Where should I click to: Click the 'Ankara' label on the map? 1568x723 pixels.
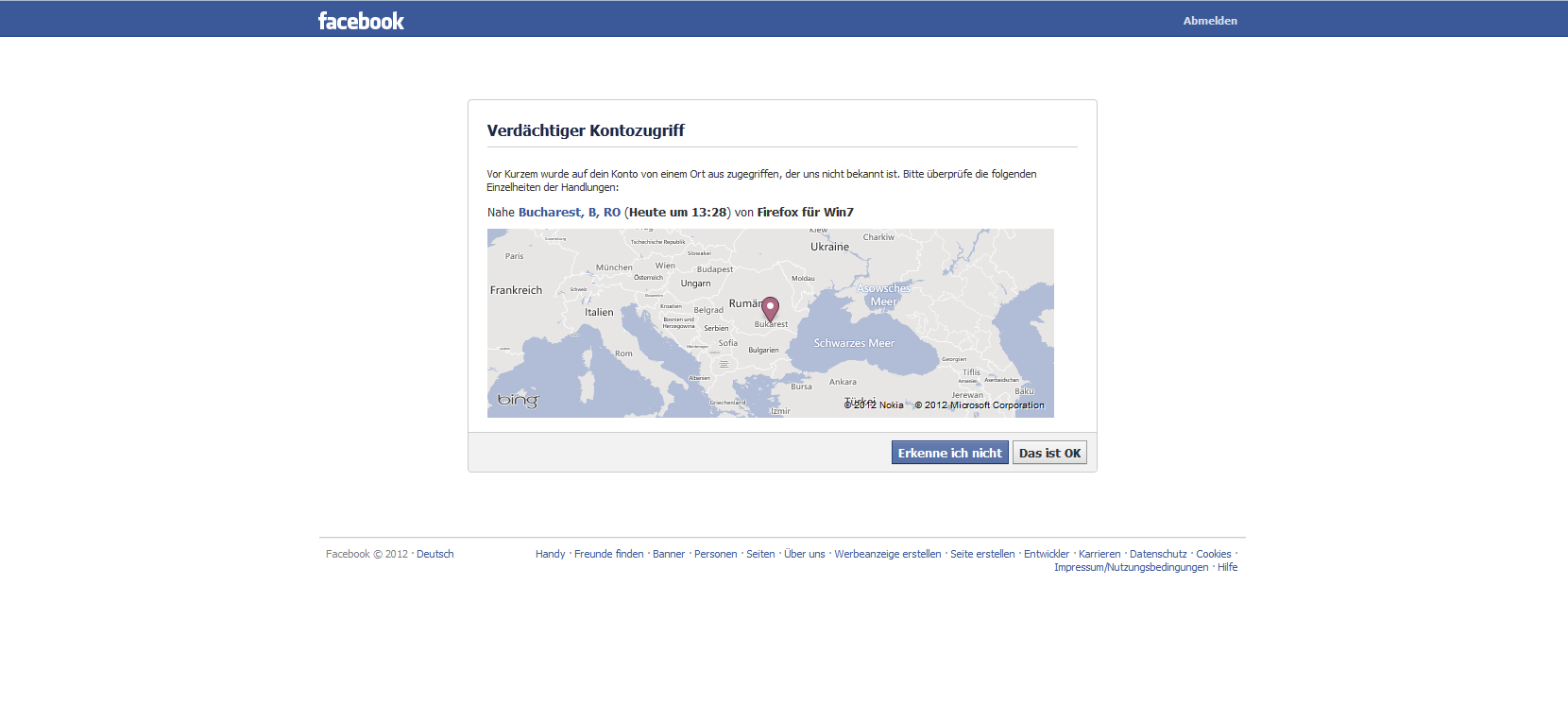point(843,382)
